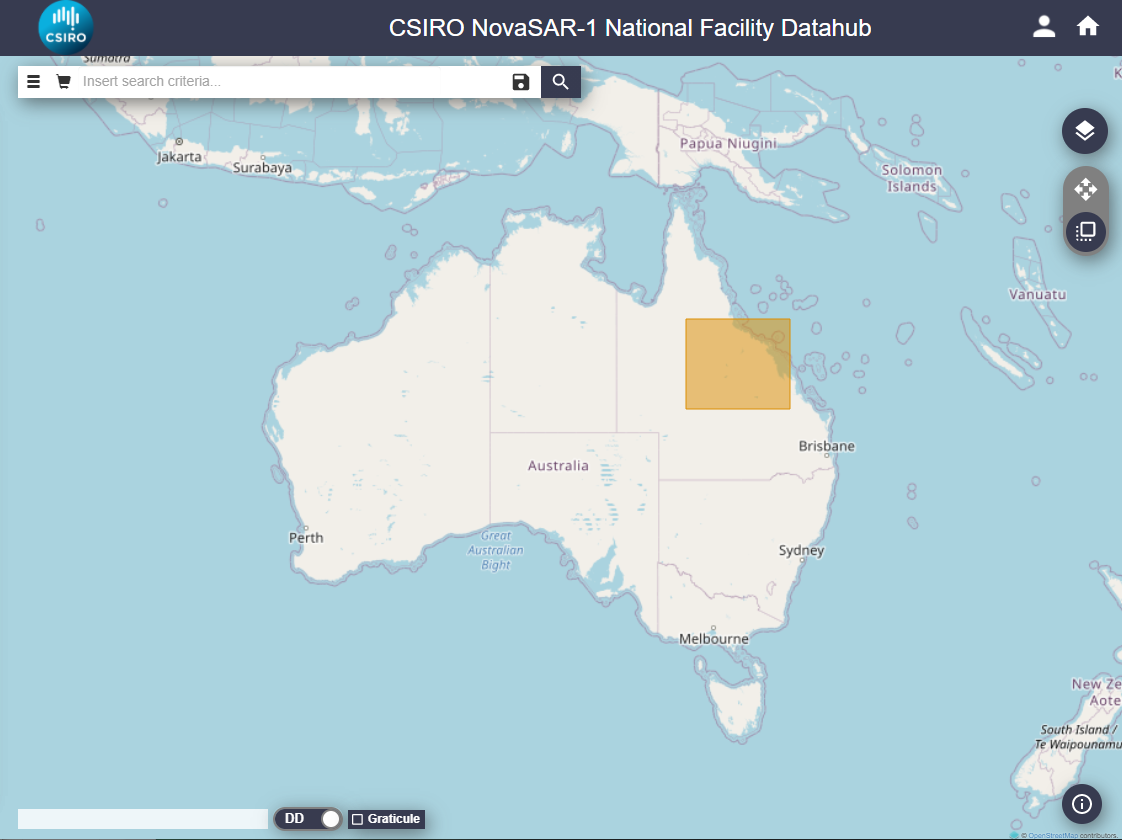This screenshot has height=840, width=1122.
Task: Click the orange selected area rectangle
Action: (x=738, y=364)
